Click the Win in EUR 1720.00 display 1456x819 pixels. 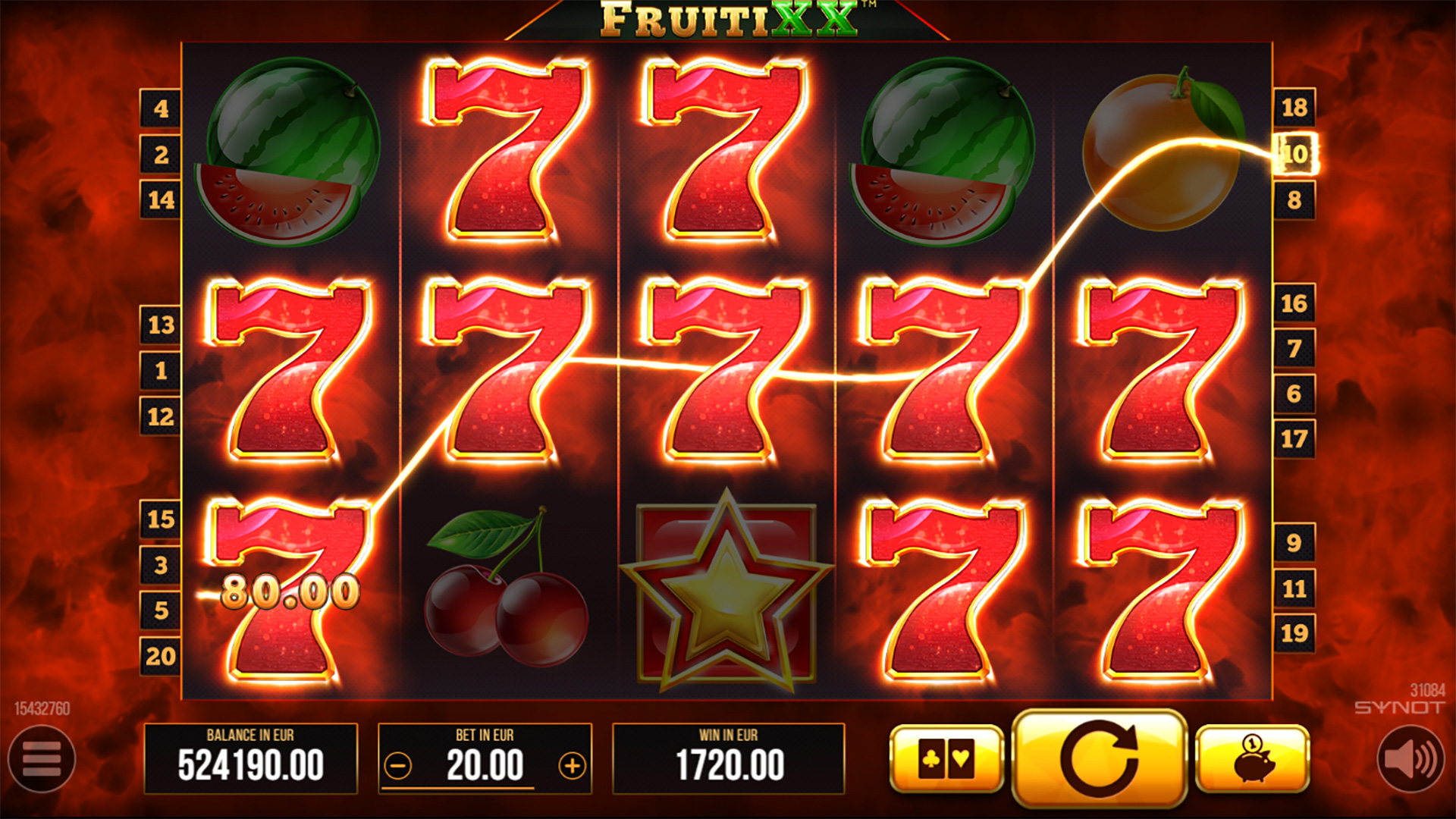click(x=729, y=758)
